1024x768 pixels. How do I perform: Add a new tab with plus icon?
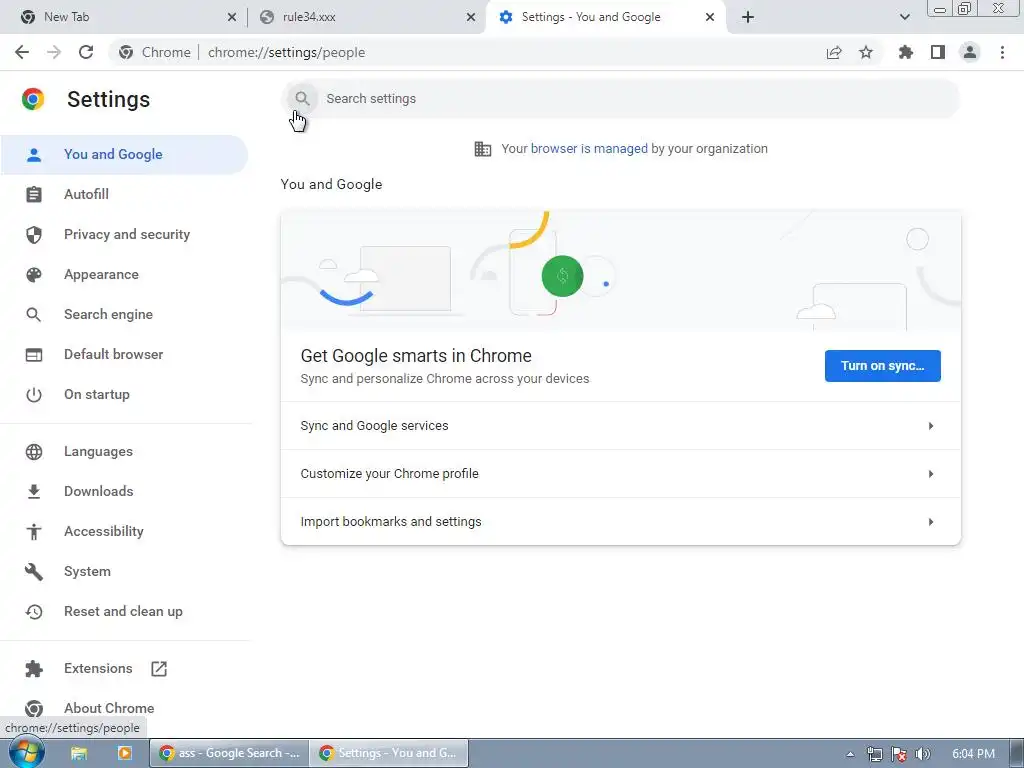click(x=748, y=17)
